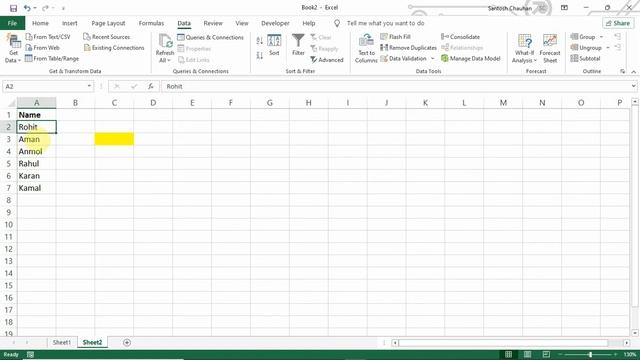The image size is (640, 360).
Task: Toggle the Filter funnel
Action: pos(298,45)
